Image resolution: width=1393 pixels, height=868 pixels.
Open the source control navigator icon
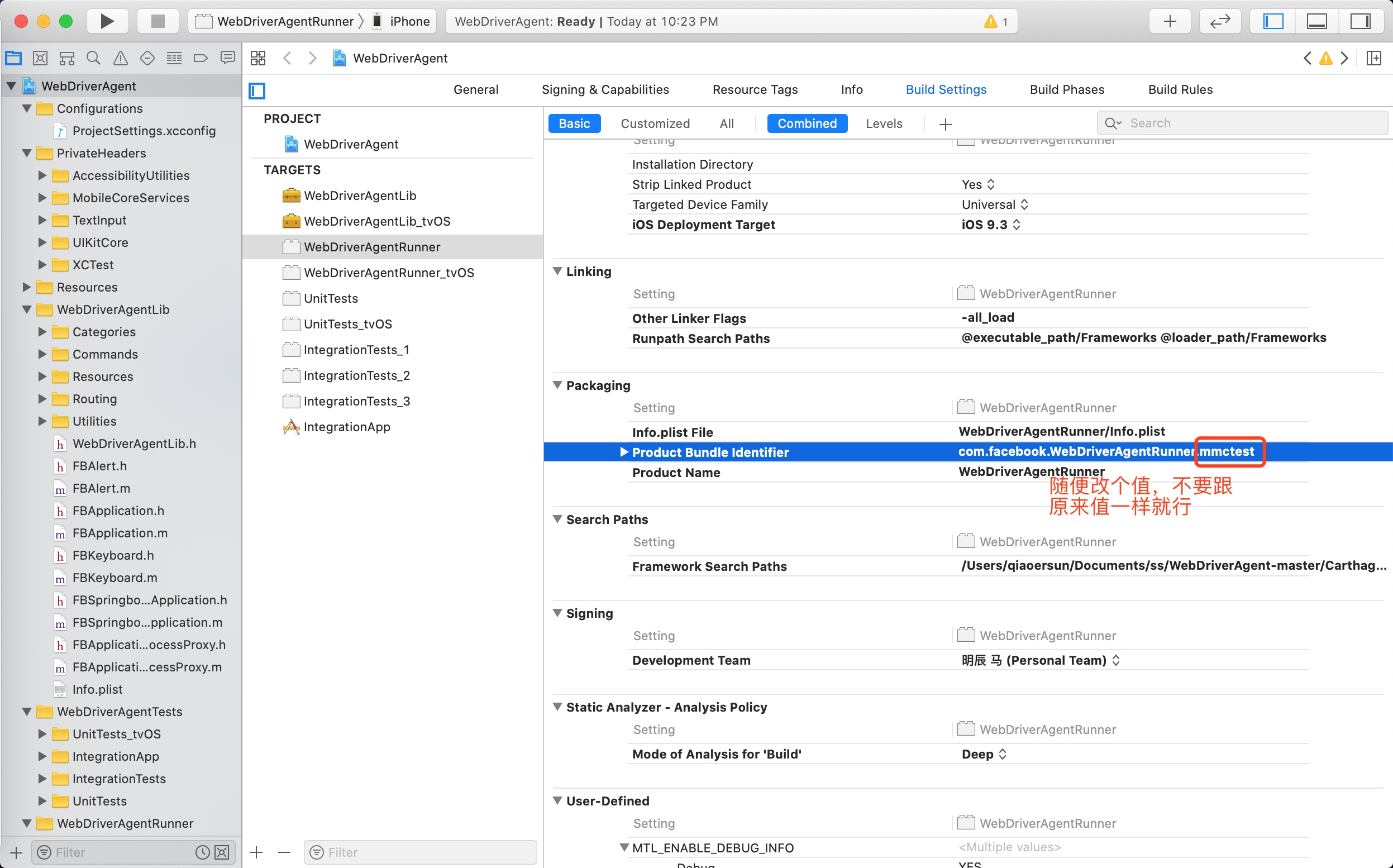pos(40,58)
